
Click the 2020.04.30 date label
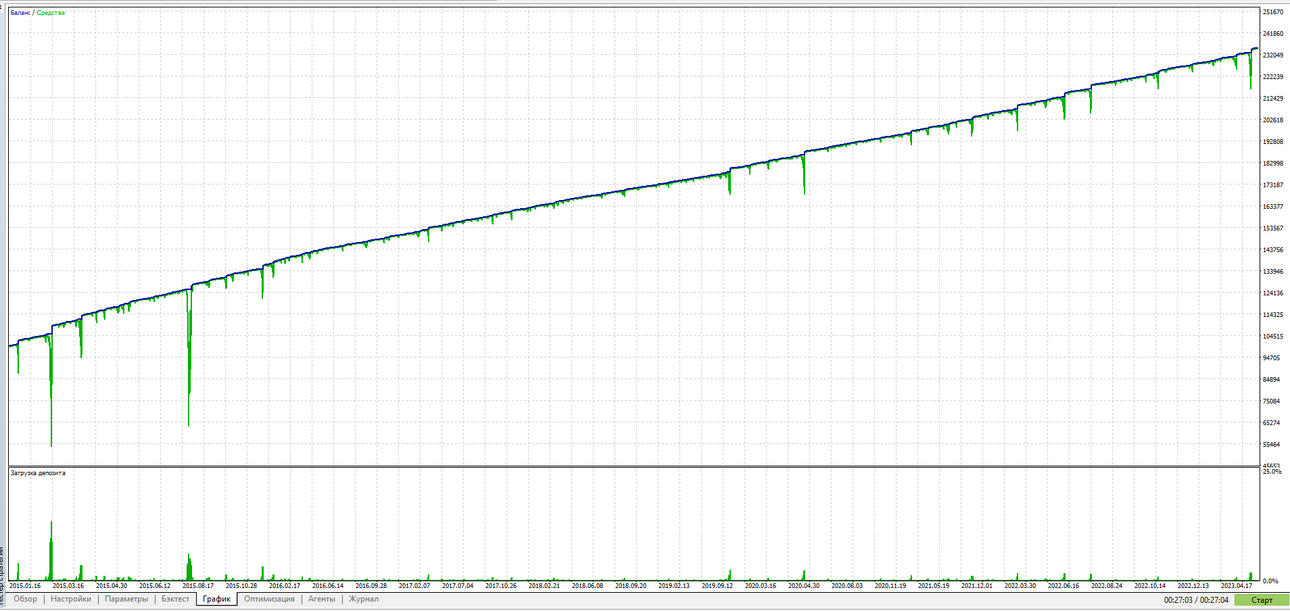click(803, 586)
